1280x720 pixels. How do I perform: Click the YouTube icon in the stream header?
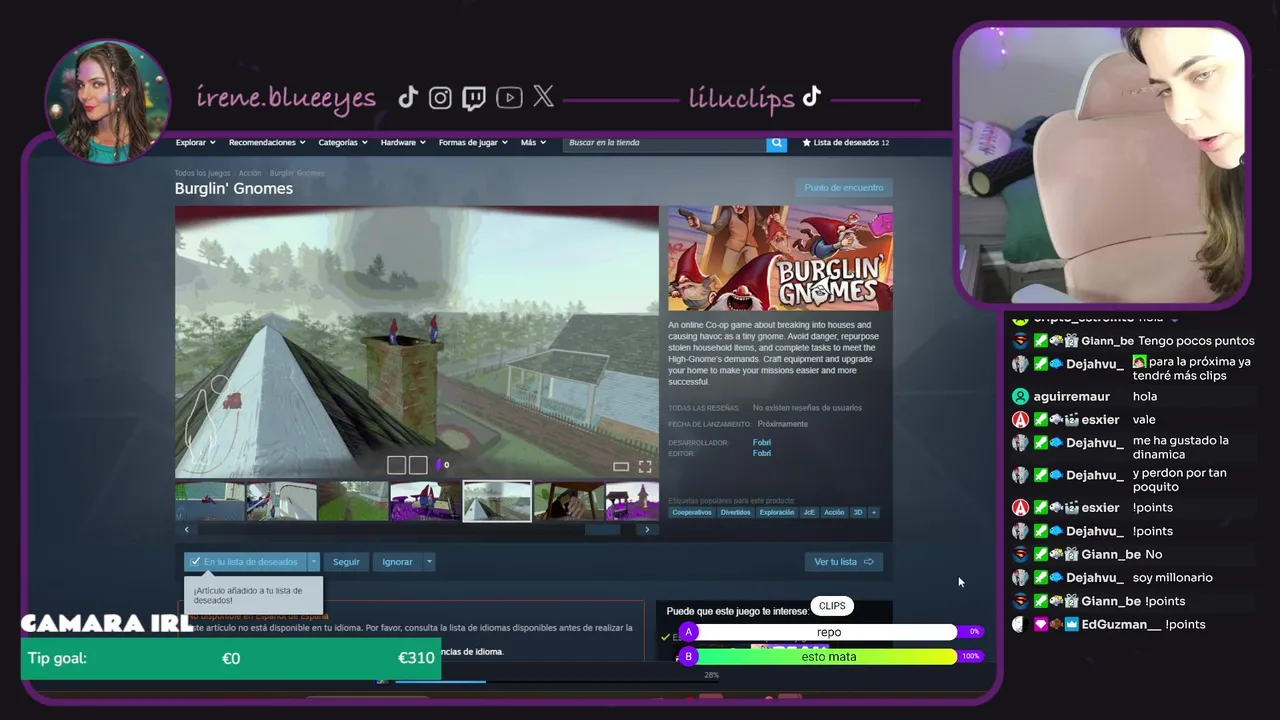point(509,97)
